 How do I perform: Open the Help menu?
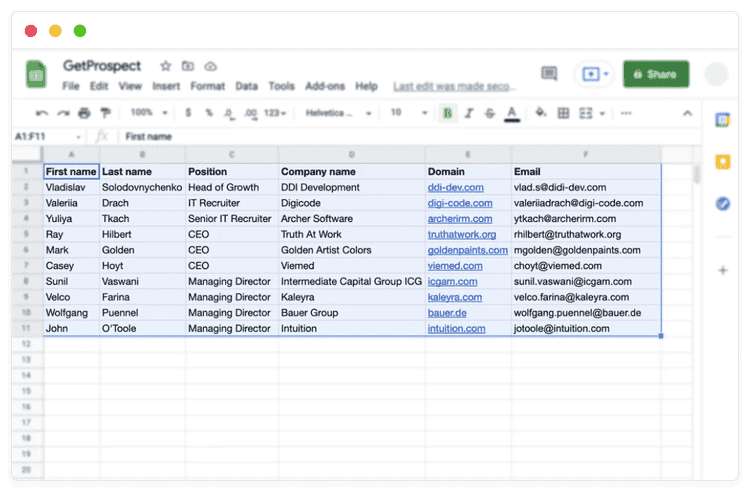(366, 86)
